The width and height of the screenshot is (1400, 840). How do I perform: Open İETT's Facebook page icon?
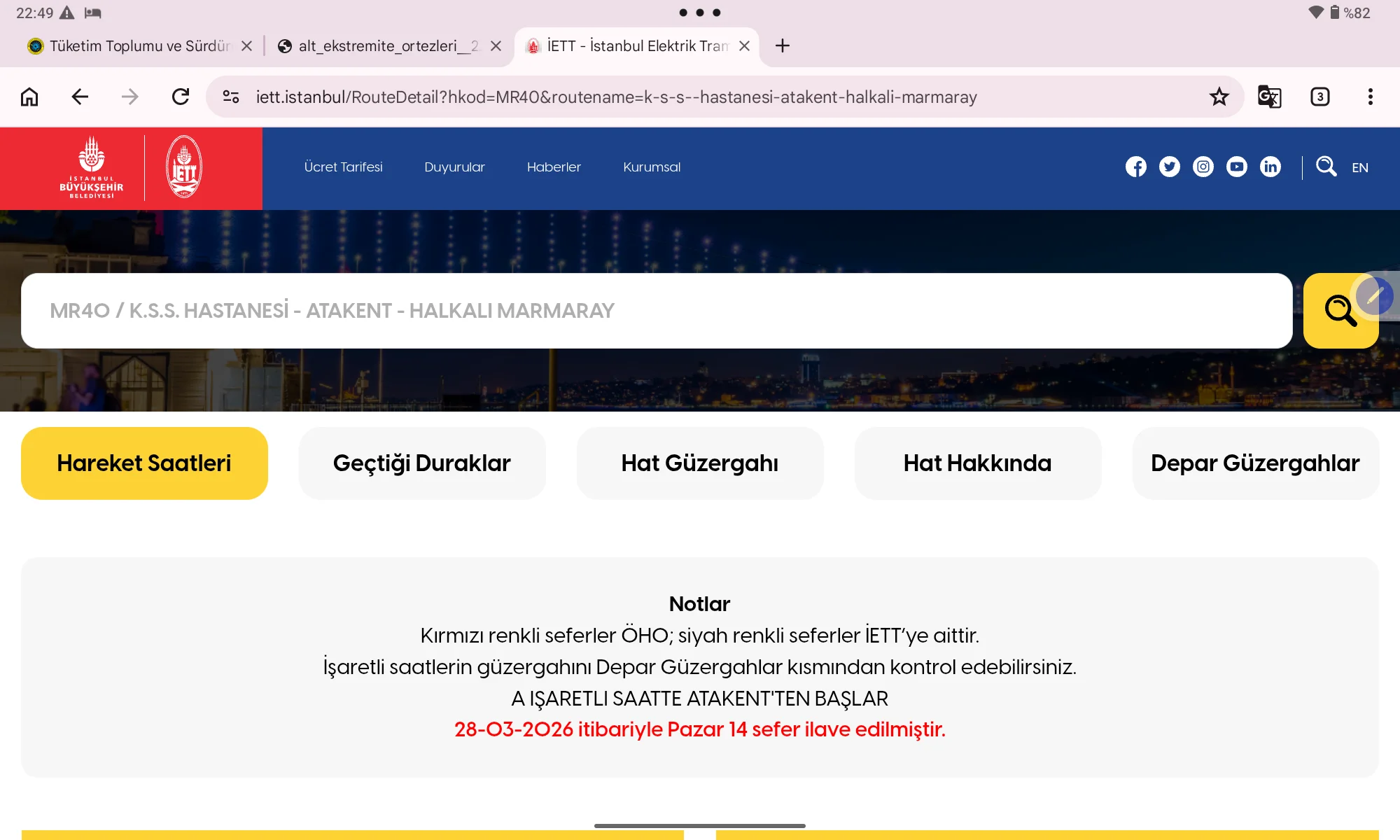pyautogui.click(x=1136, y=167)
